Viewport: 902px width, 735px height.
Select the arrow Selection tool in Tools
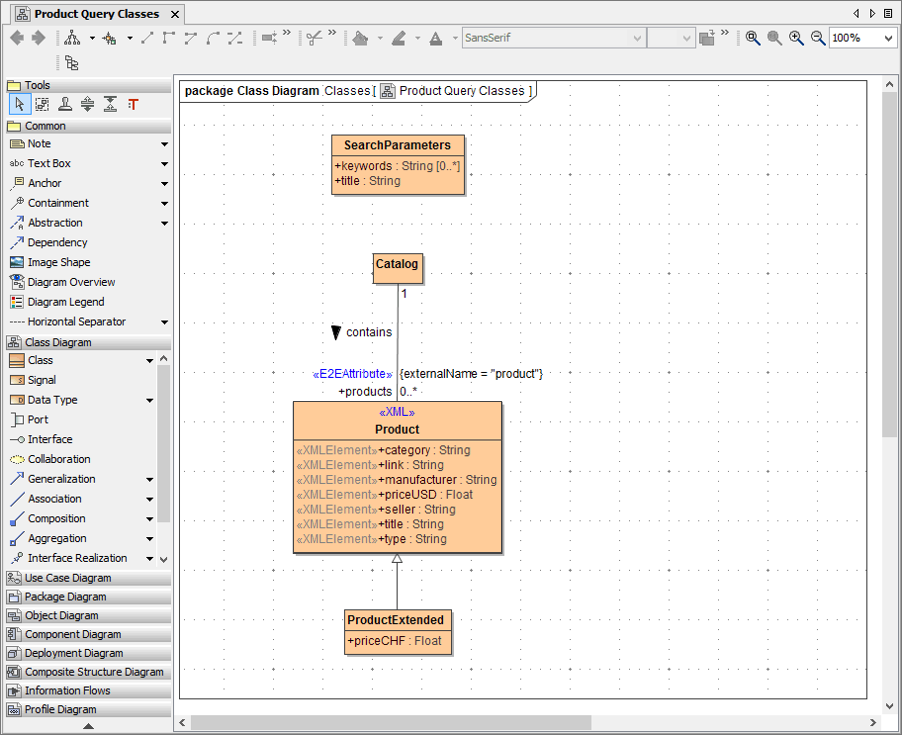coord(19,105)
